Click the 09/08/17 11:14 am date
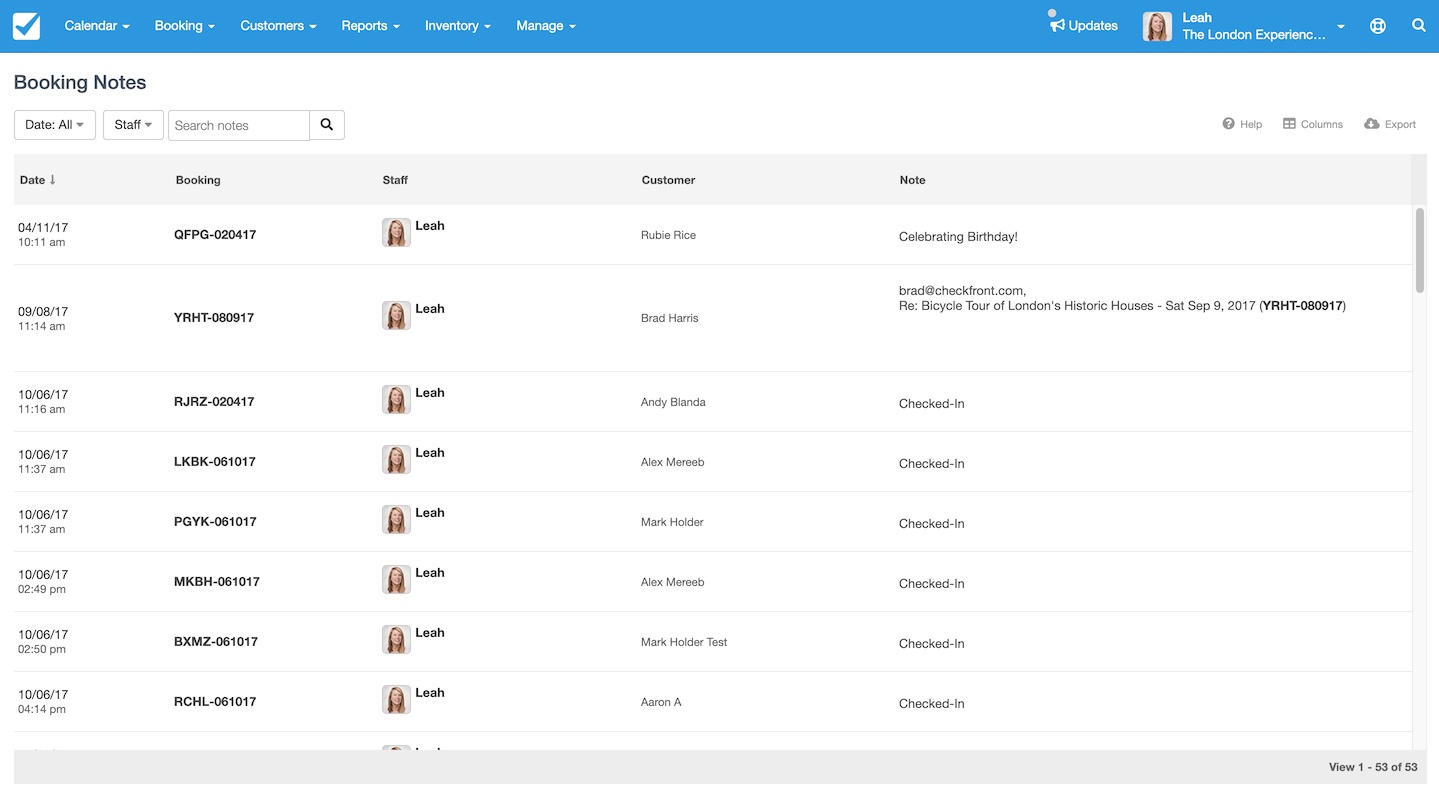 [43, 318]
